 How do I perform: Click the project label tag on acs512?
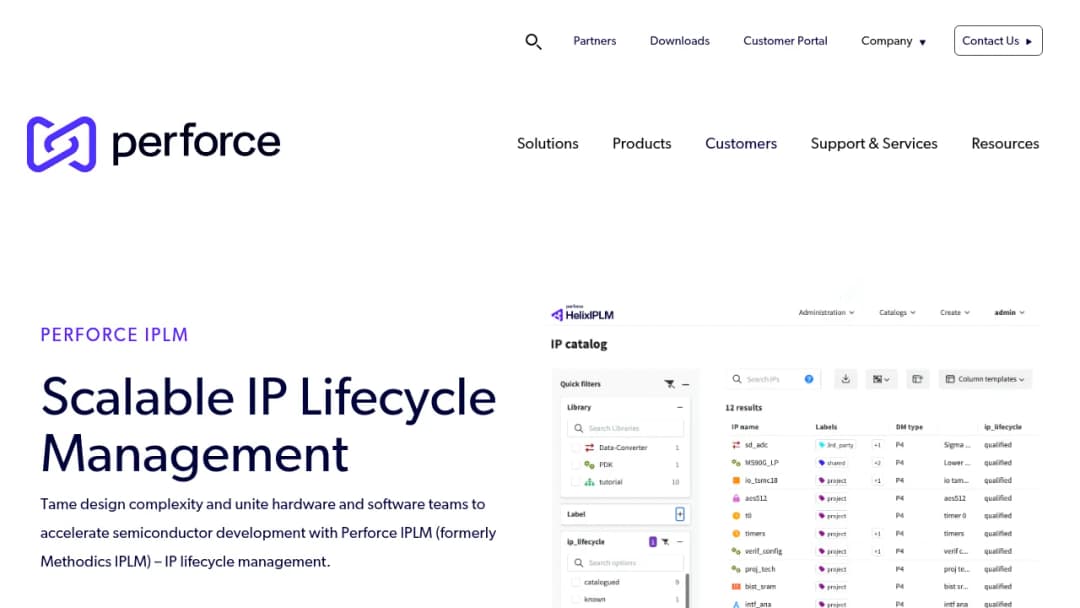pyautogui.click(x=833, y=498)
